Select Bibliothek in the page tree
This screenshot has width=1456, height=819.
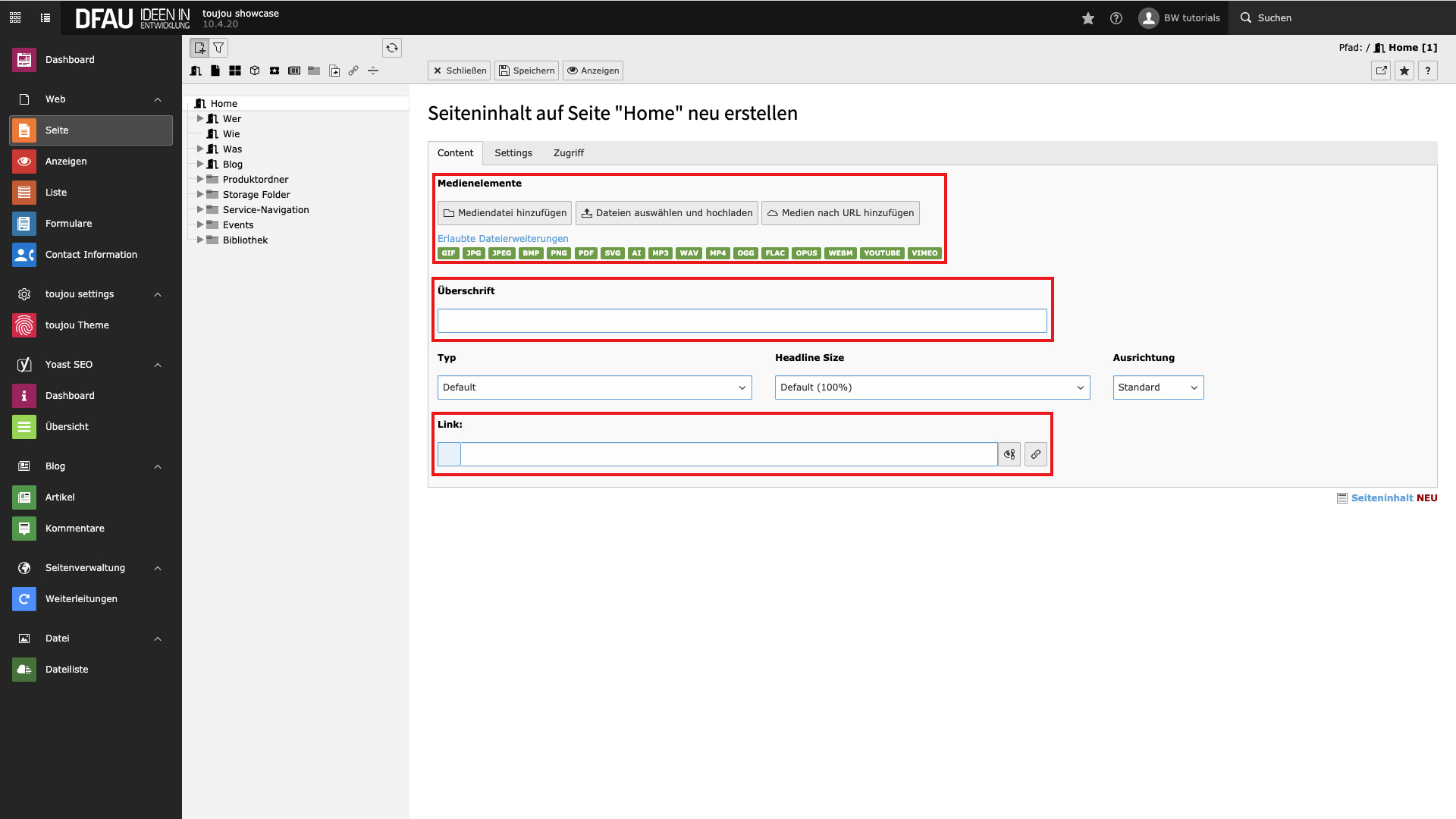click(x=245, y=240)
